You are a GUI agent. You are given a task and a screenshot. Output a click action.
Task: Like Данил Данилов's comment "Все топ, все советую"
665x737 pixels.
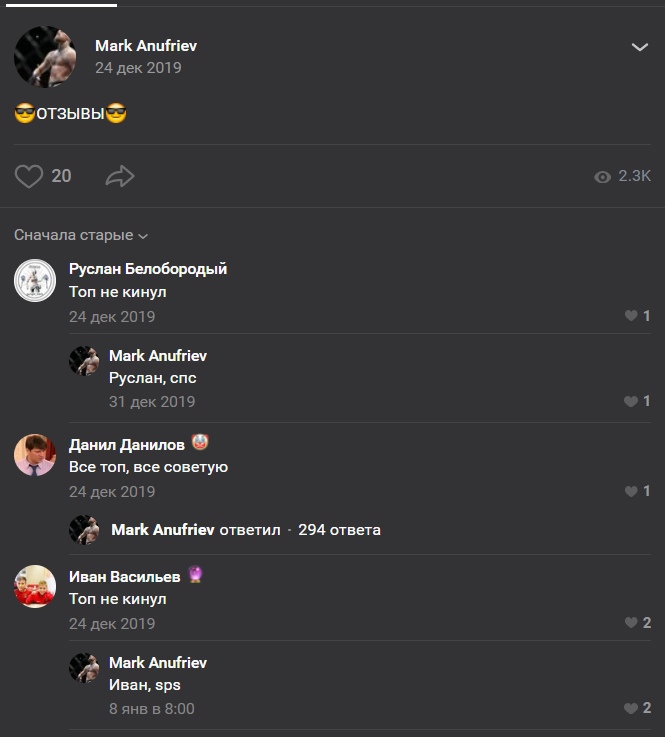(631, 492)
